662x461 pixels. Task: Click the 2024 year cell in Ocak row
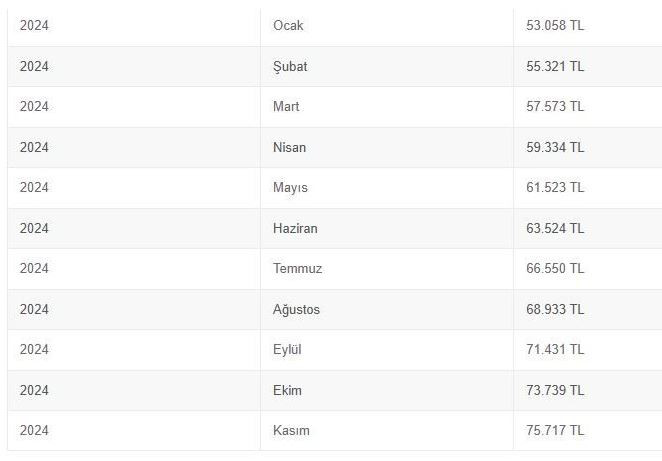click(34, 26)
